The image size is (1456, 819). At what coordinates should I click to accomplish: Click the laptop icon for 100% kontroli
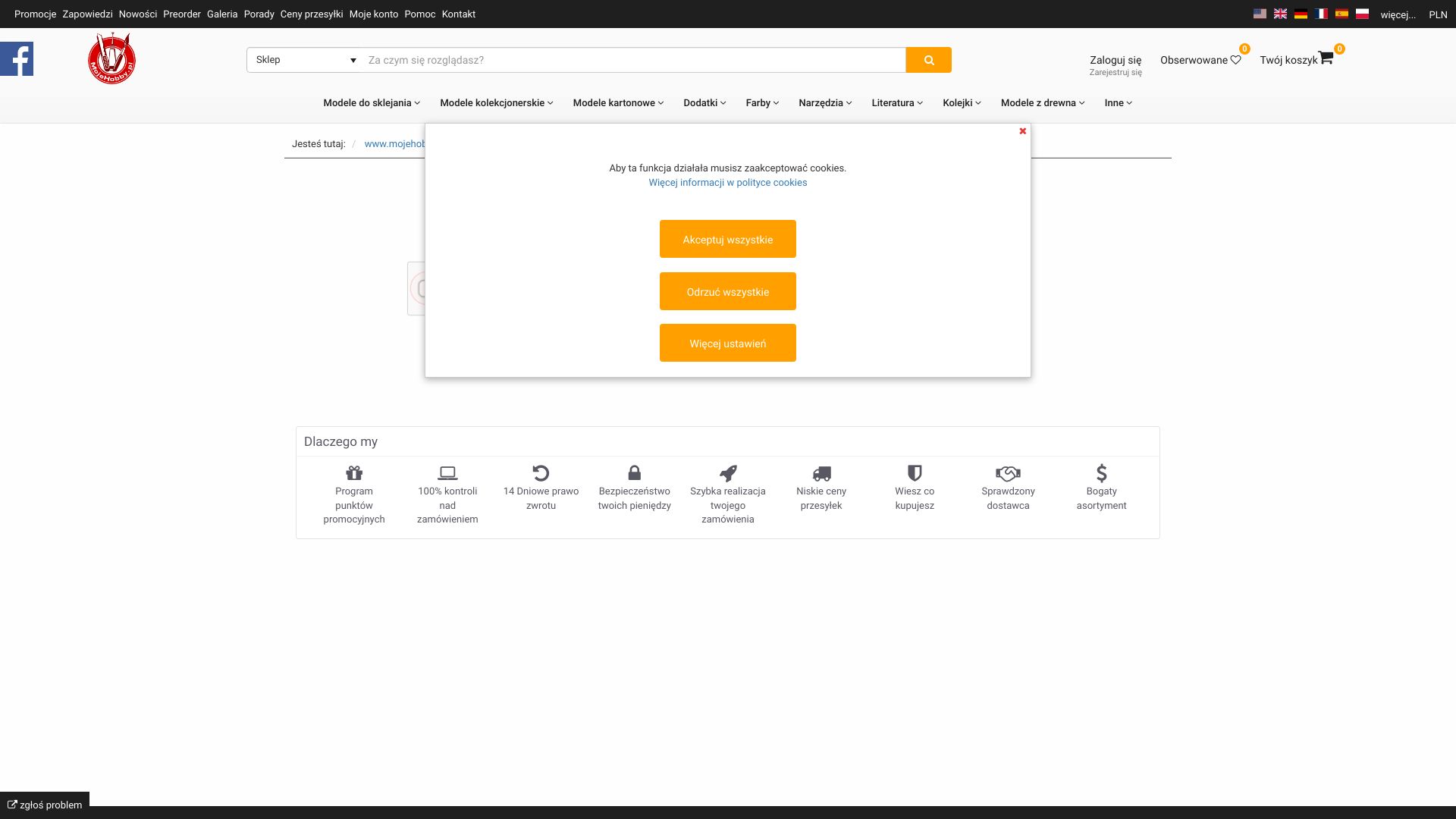pyautogui.click(x=447, y=473)
